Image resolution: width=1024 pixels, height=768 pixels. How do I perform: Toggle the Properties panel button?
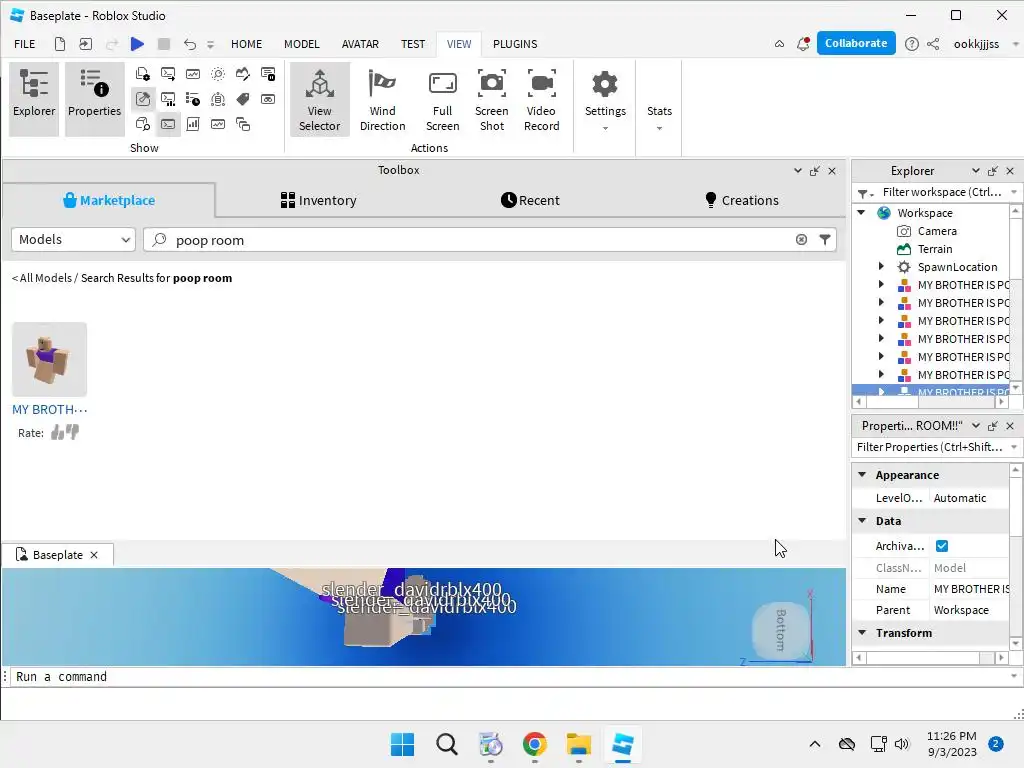tap(94, 99)
